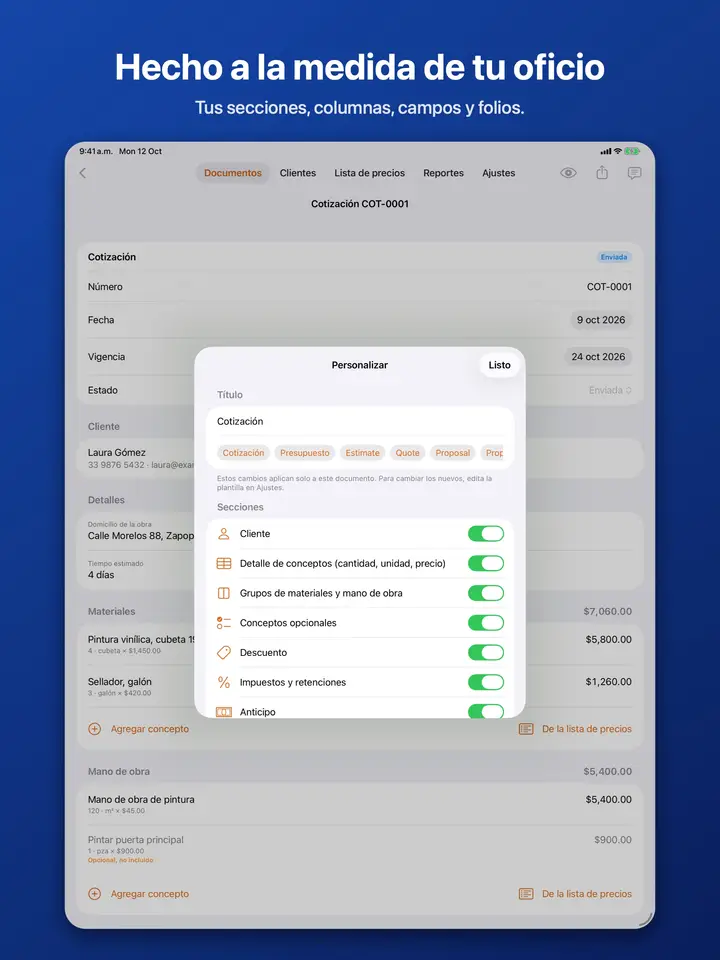
Task: Tap the Wi-Fi indicator in status bar
Action: point(618,151)
